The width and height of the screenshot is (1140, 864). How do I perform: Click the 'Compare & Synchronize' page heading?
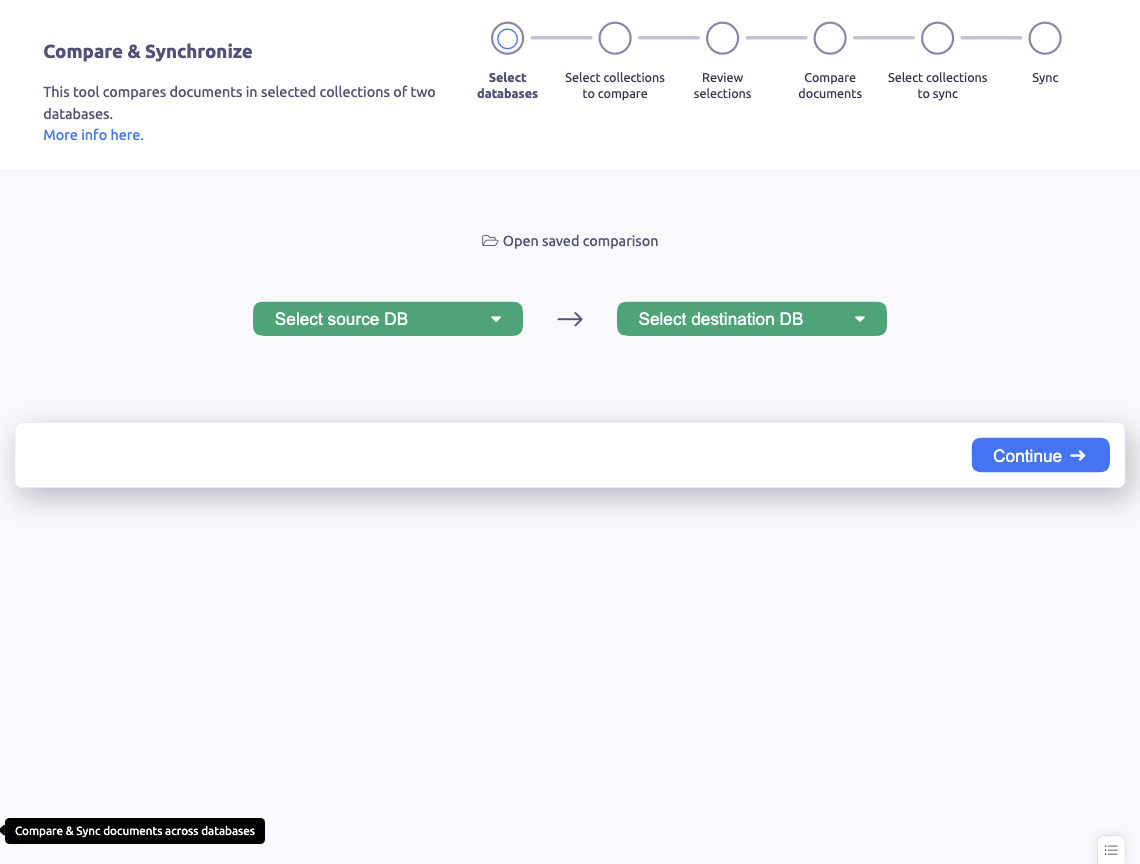coord(148,52)
